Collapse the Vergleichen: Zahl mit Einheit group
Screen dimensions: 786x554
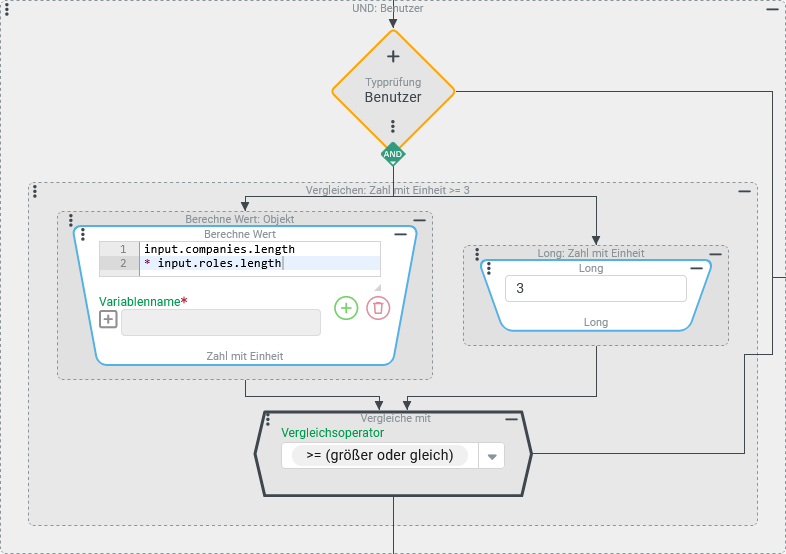(x=744, y=190)
